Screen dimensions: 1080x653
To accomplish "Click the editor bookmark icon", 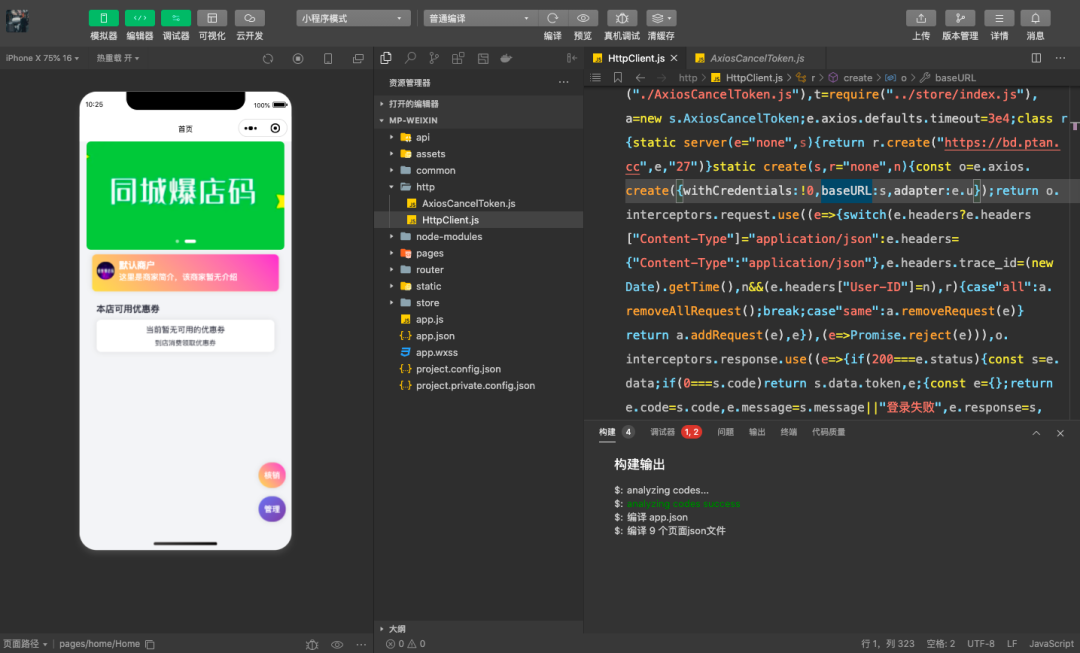I will coord(618,78).
